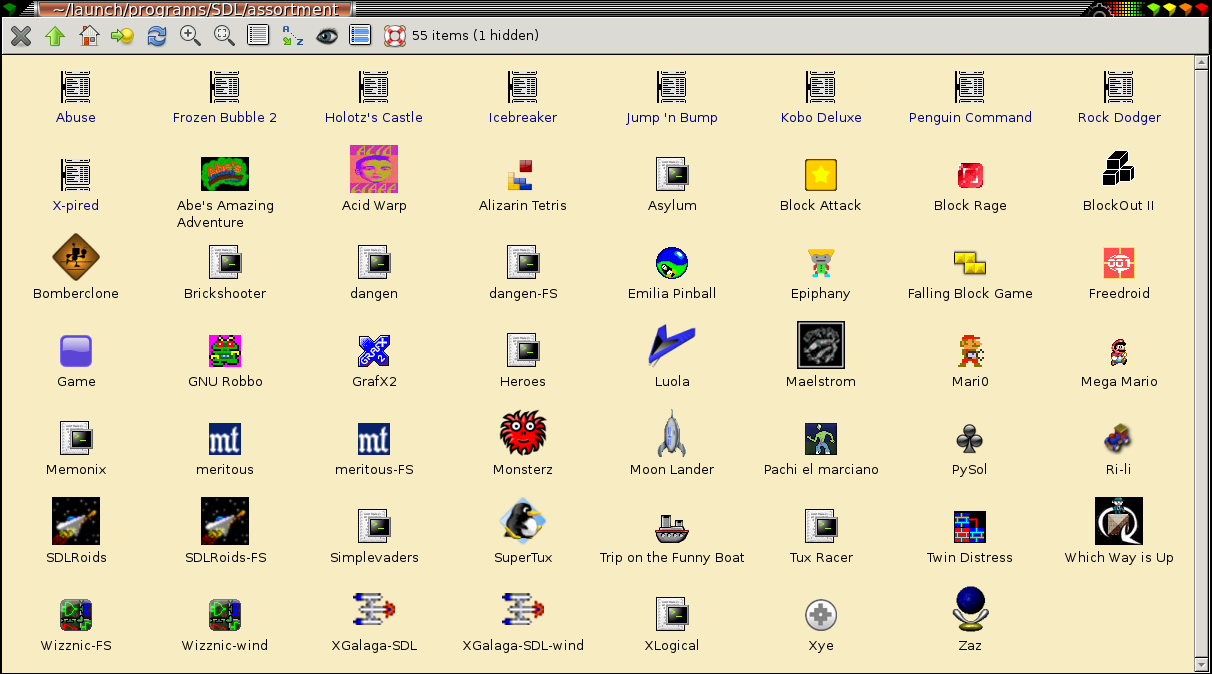Viewport: 1212px width, 674px height.
Task: Jump to the home directory icon
Action: point(89,36)
